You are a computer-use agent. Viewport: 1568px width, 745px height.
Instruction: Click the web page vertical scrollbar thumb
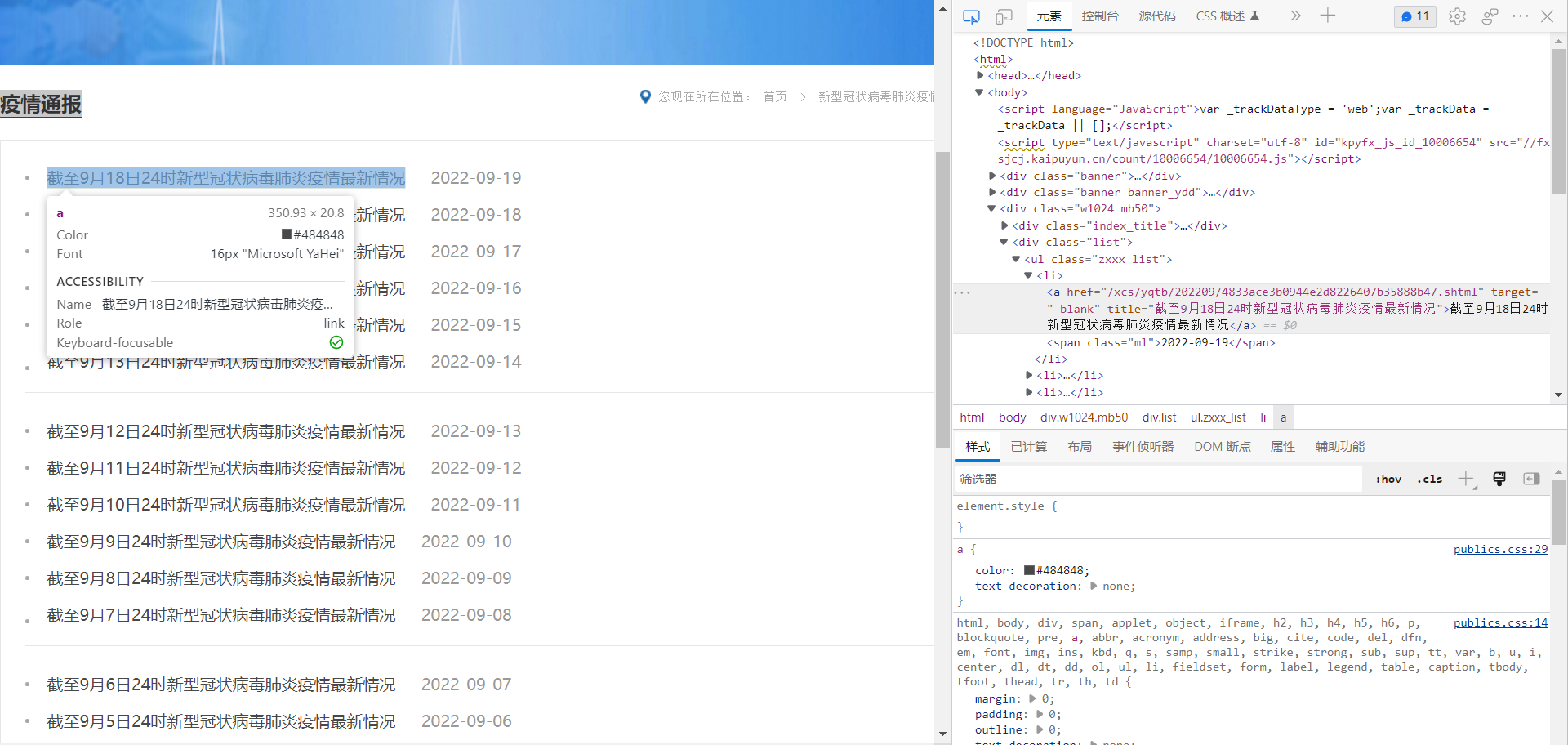click(x=942, y=299)
